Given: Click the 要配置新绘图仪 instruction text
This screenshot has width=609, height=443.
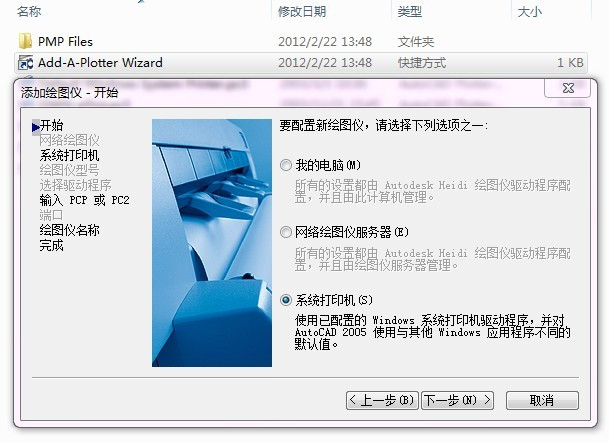Looking at the screenshot, I should 383,125.
